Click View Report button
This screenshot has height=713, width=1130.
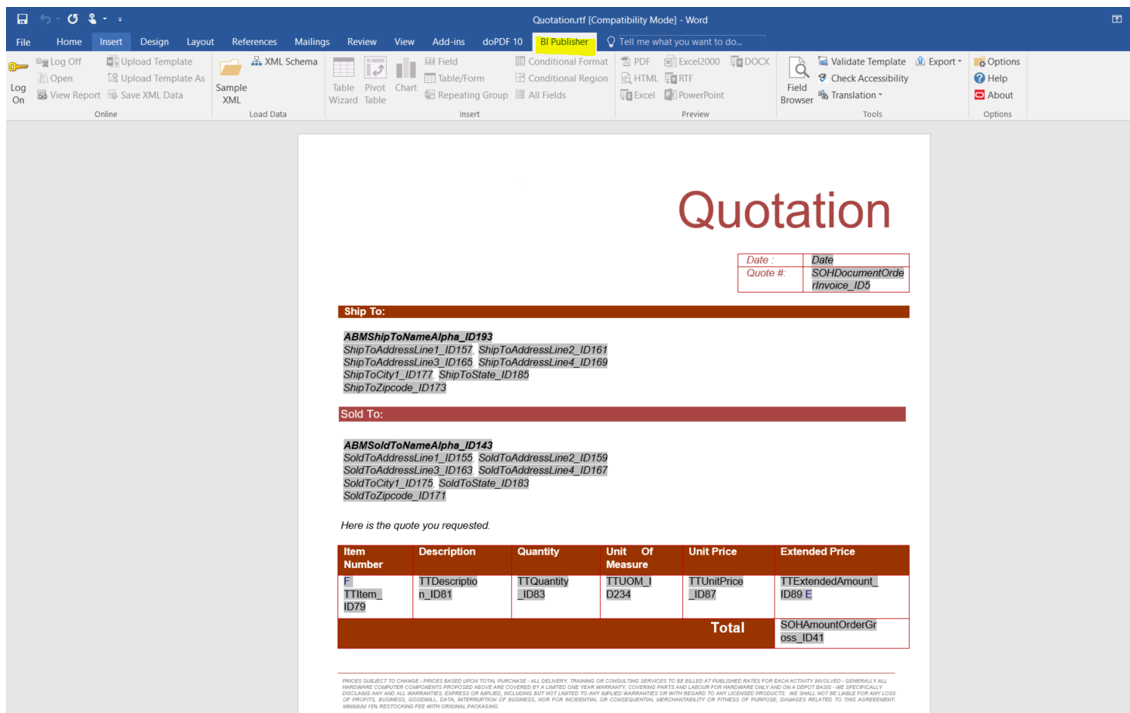[x=68, y=95]
